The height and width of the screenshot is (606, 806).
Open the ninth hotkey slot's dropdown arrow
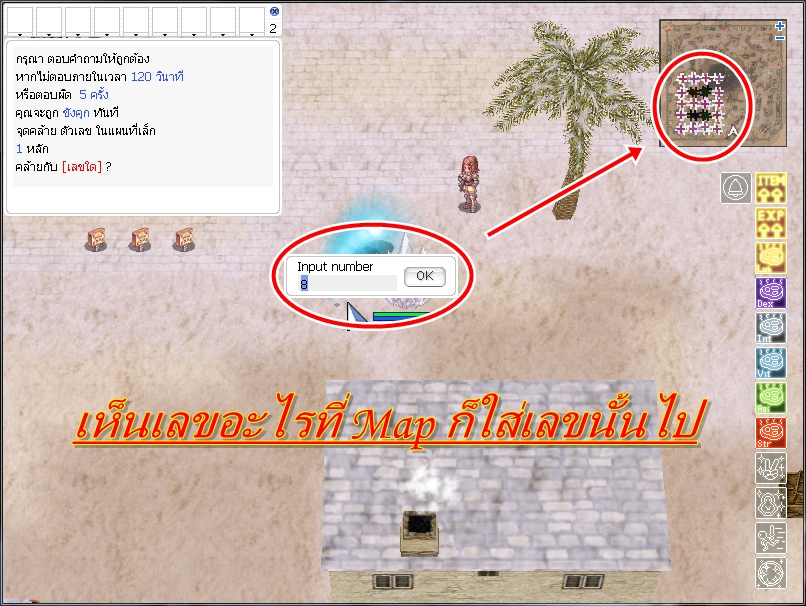(x=252, y=35)
